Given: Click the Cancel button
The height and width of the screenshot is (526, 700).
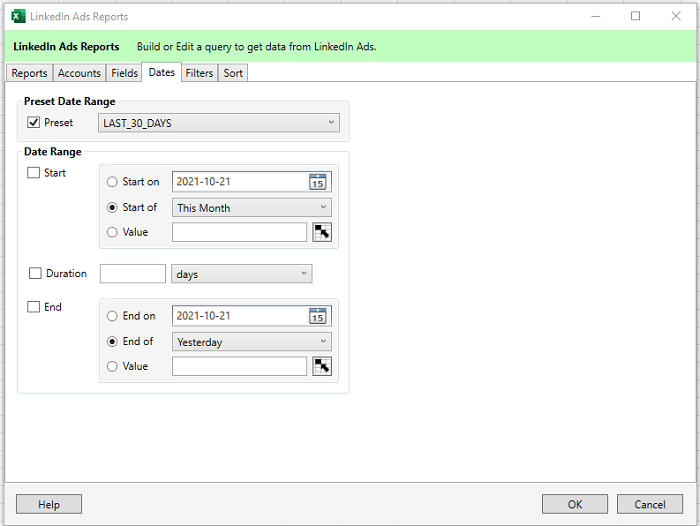Looking at the screenshot, I should tap(650, 504).
